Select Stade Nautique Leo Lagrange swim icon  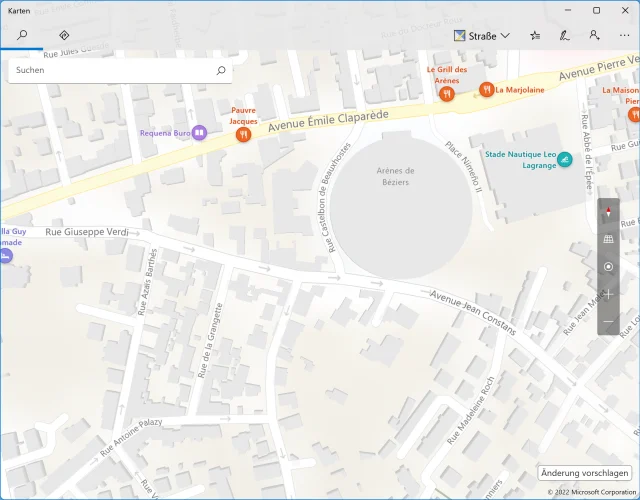564,160
